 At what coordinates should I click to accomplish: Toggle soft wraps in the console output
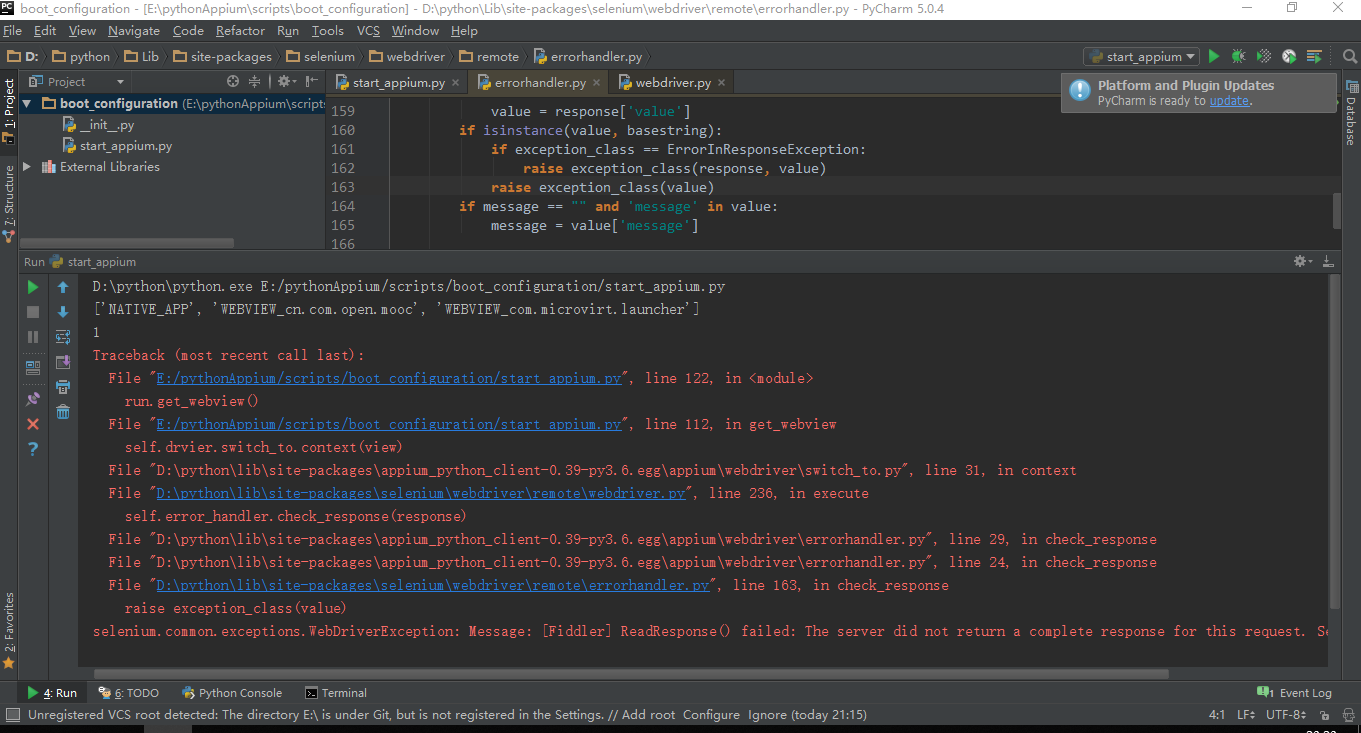[x=63, y=337]
